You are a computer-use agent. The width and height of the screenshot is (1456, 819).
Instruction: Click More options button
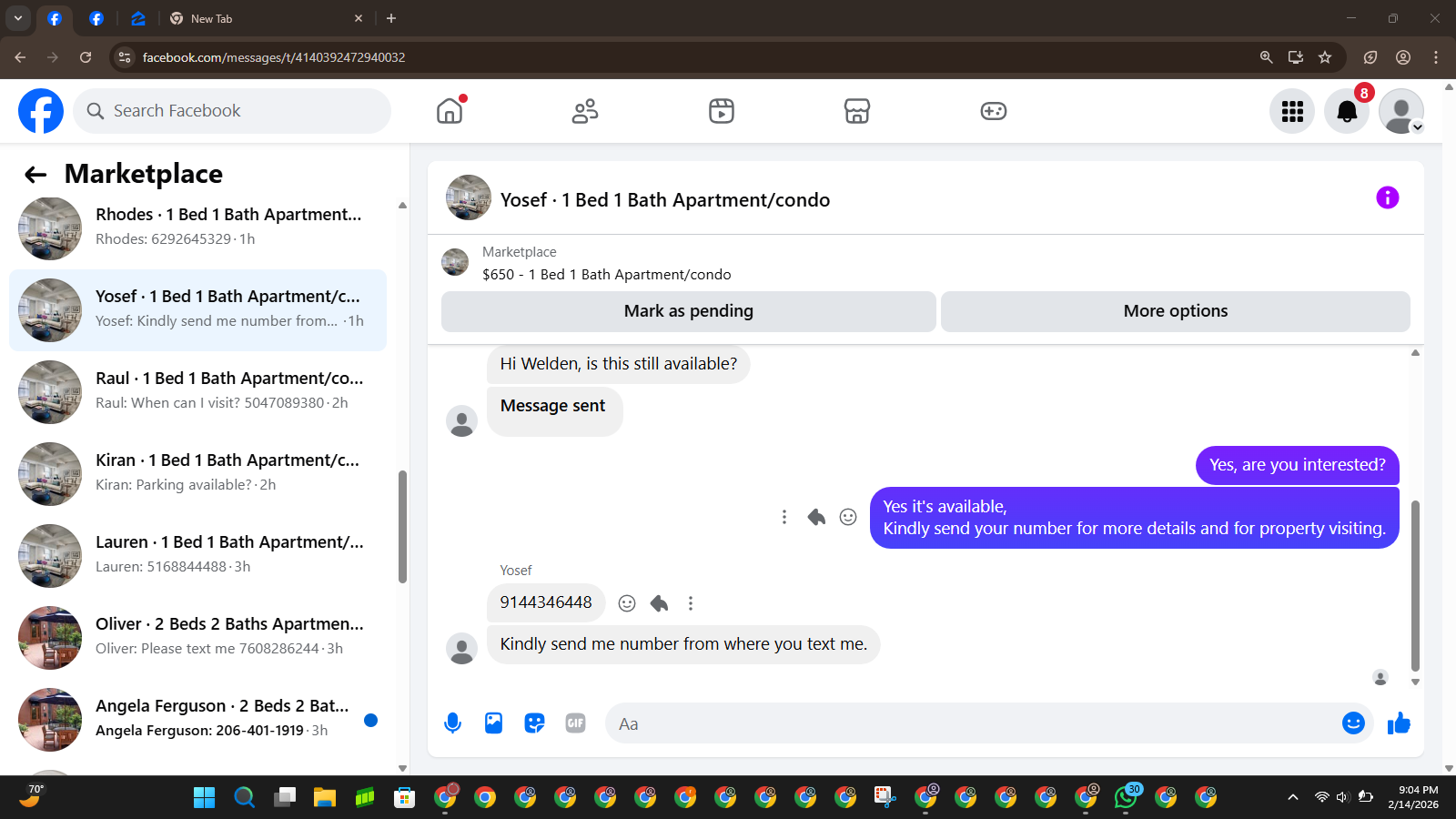(1176, 311)
